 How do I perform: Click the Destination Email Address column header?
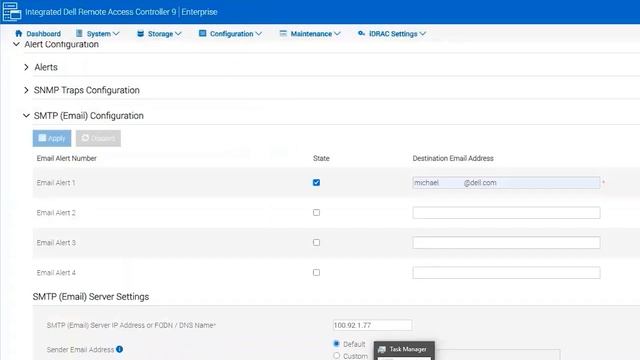(453, 158)
